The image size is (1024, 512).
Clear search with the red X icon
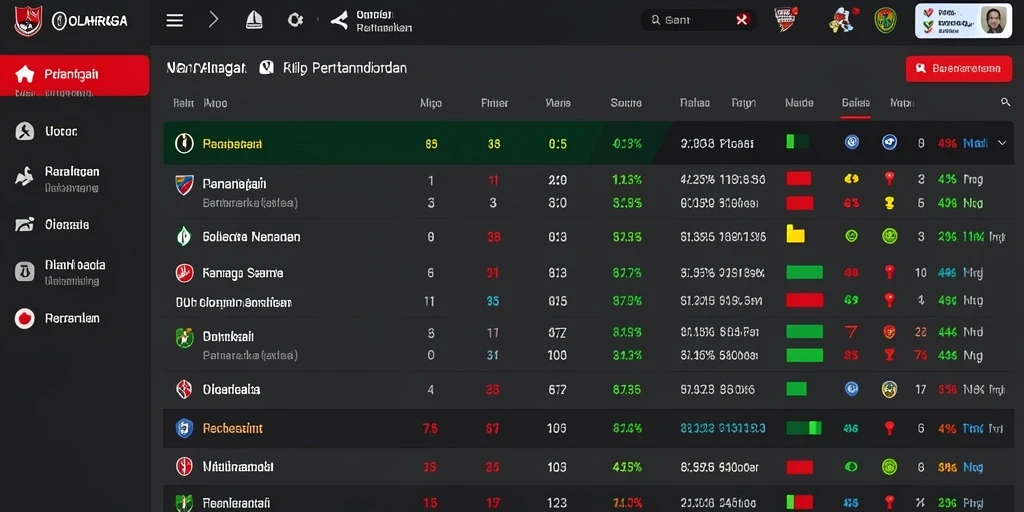click(741, 20)
